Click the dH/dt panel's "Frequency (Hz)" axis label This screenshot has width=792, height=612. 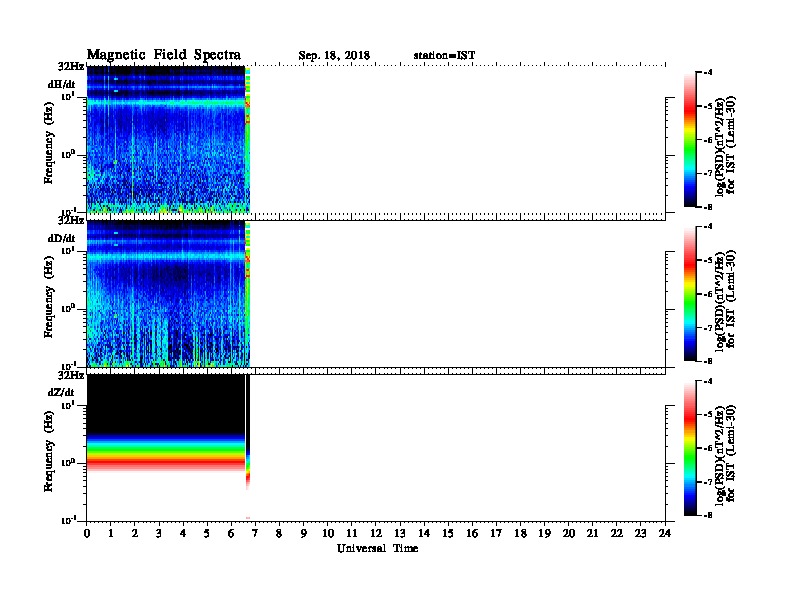[x=48, y=143]
